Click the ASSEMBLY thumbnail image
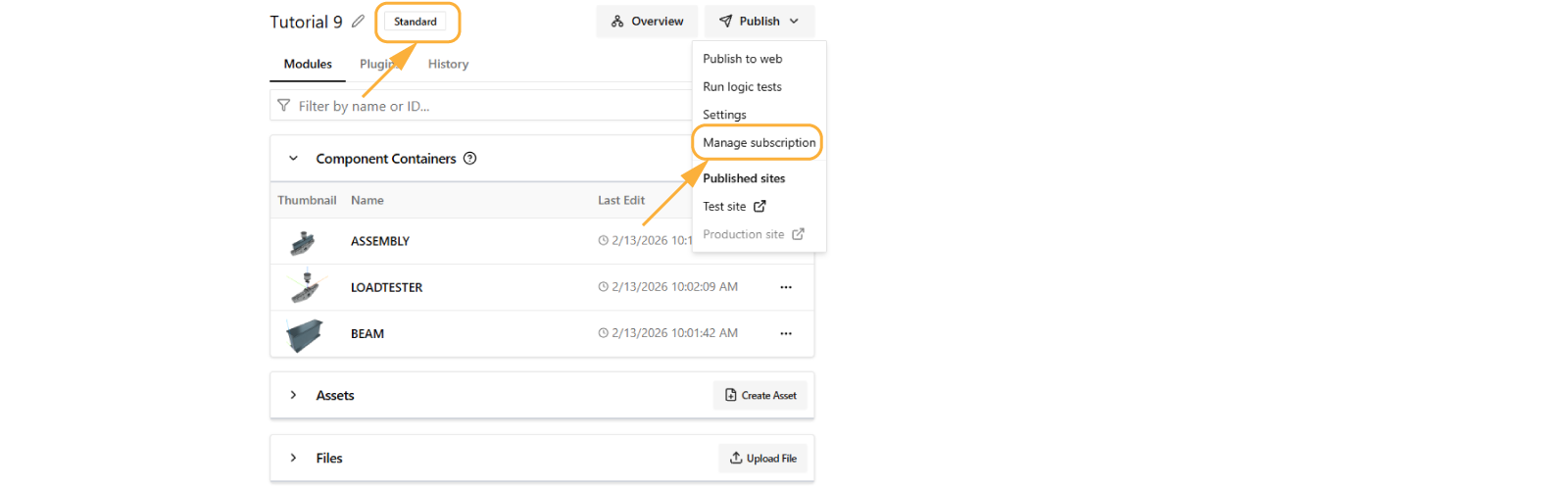Image resolution: width=1568 pixels, height=490 pixels. [x=304, y=241]
